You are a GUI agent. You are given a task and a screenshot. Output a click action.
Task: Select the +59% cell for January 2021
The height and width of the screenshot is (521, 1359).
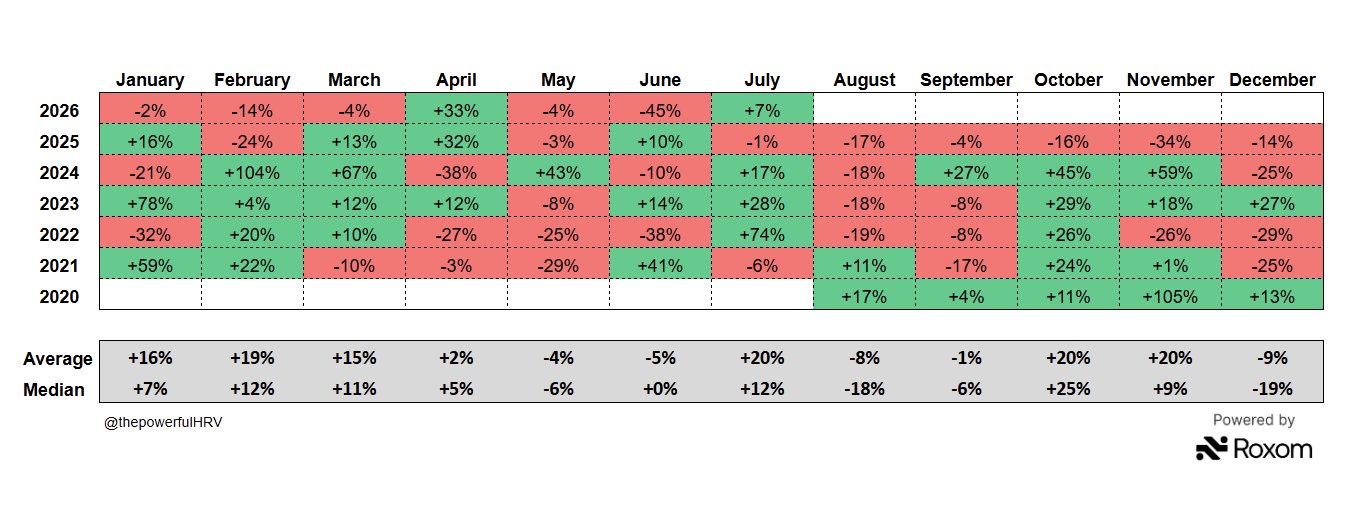coord(150,265)
